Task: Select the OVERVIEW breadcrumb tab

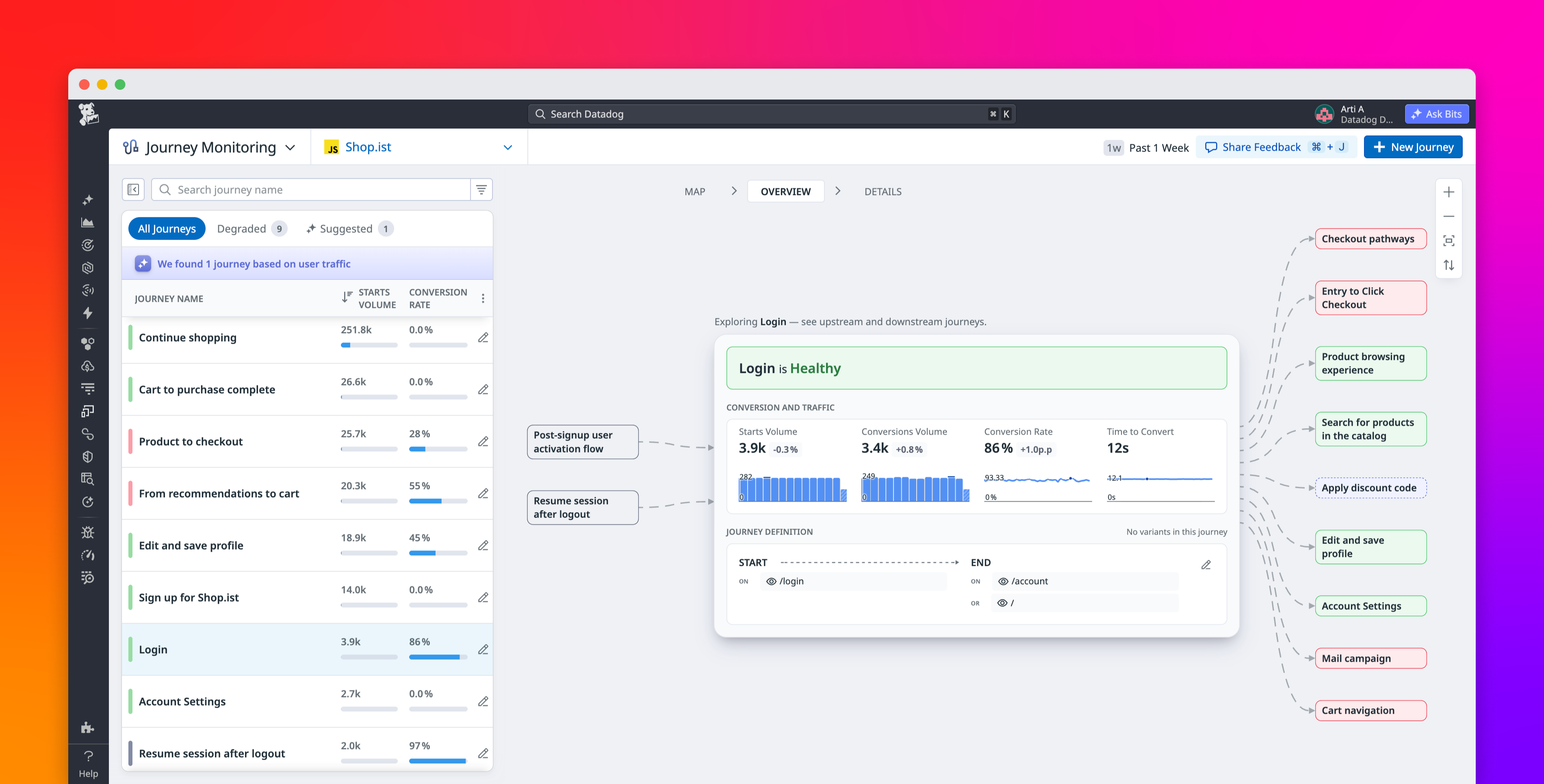Action: click(785, 191)
